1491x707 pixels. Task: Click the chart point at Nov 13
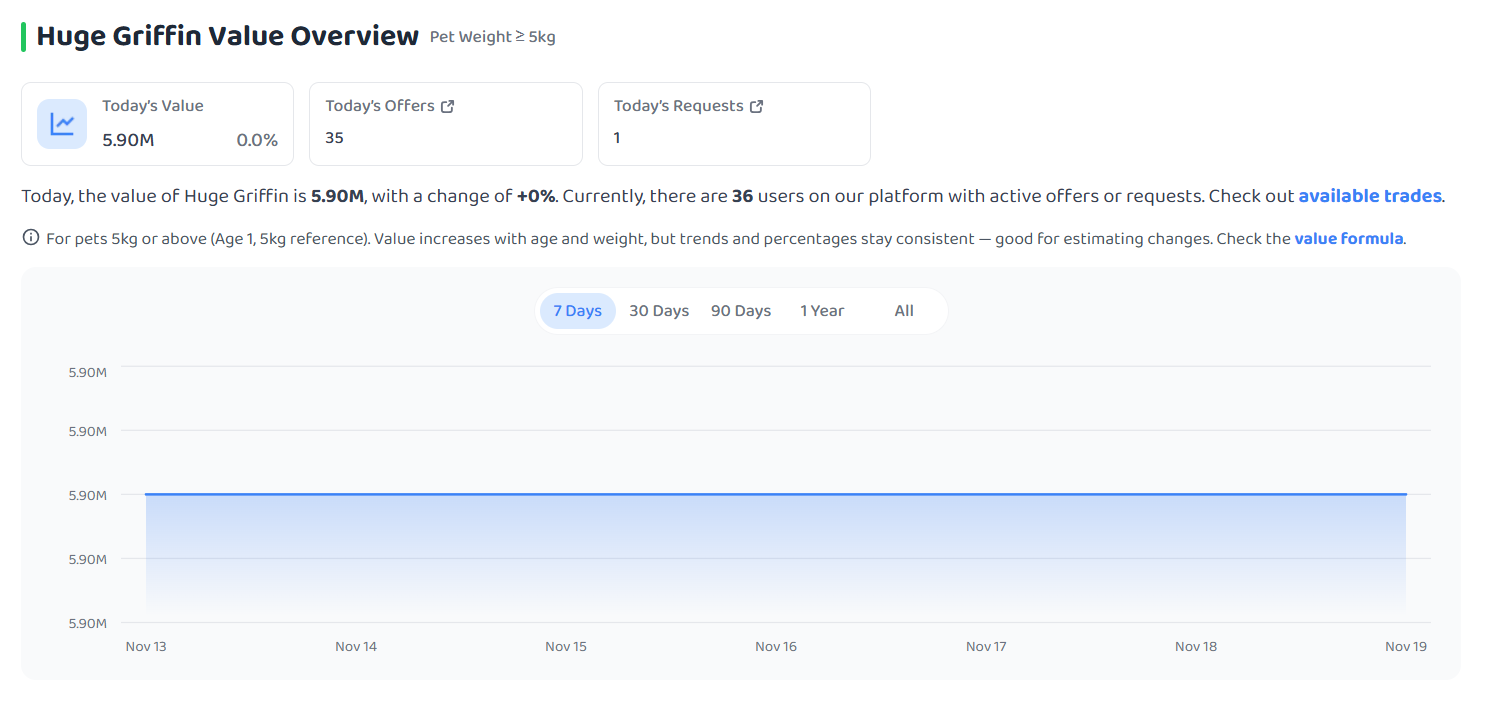pos(146,494)
